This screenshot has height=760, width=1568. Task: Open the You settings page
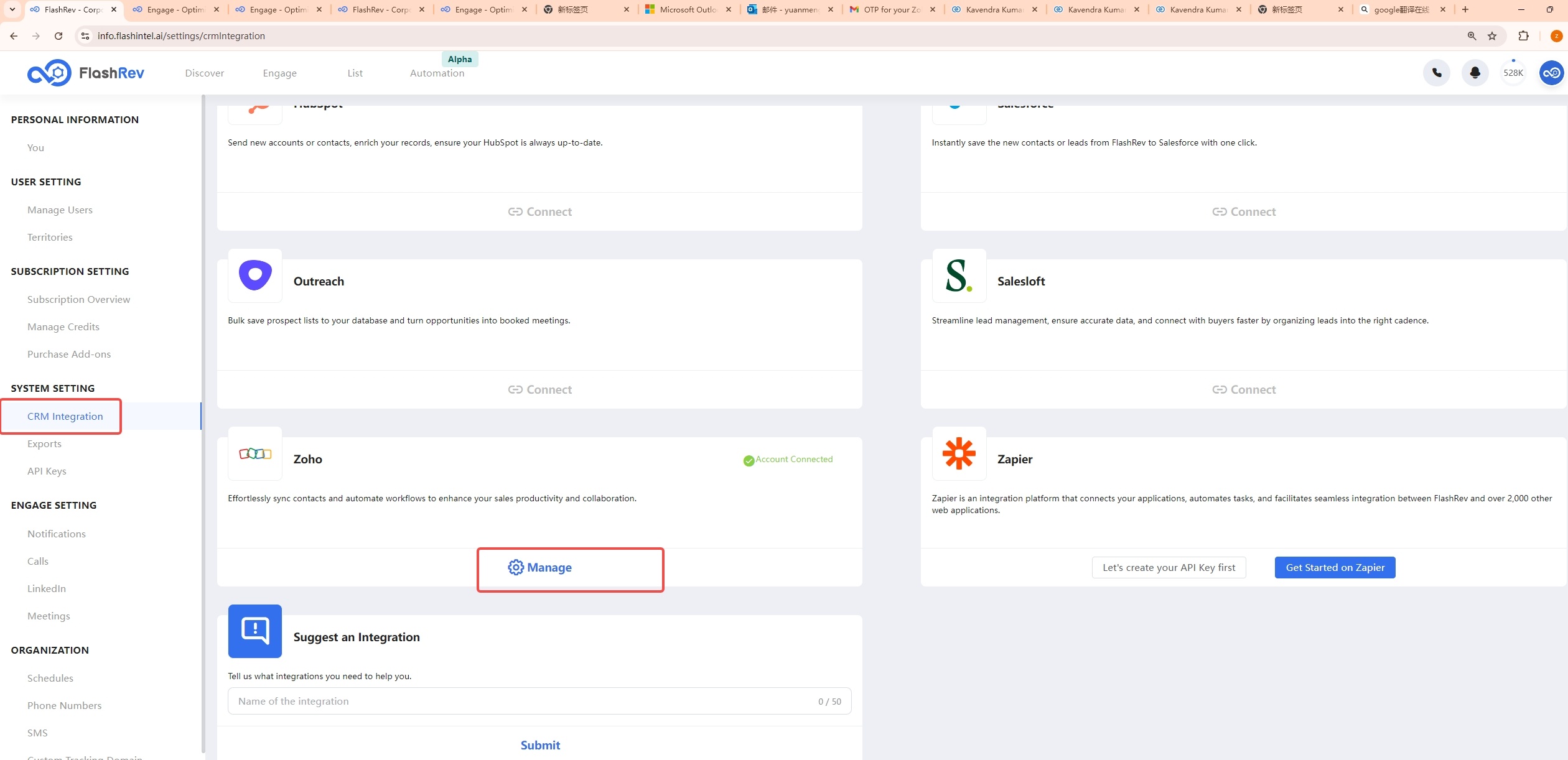coord(35,147)
